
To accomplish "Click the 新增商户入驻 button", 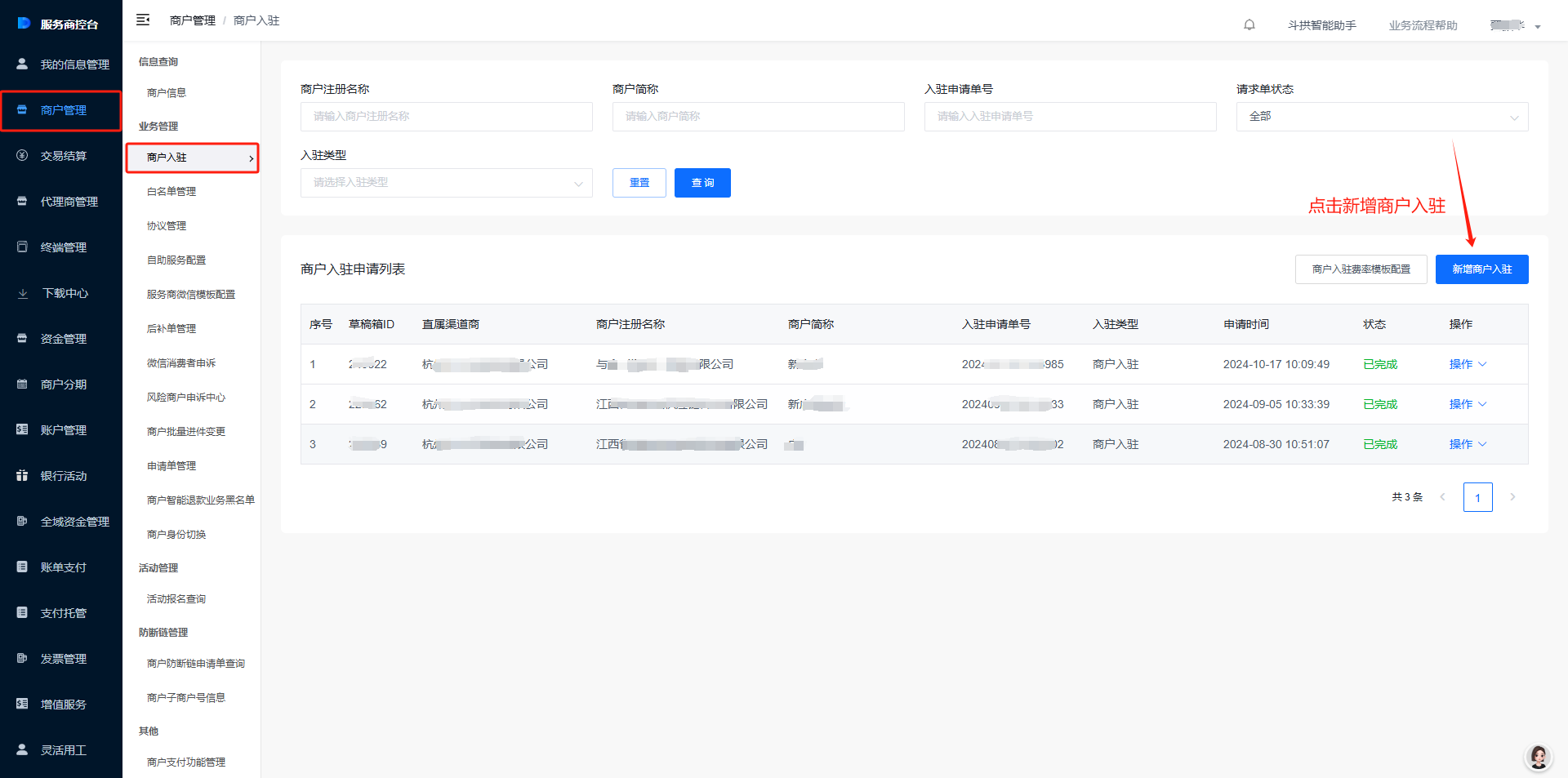I will [1481, 269].
